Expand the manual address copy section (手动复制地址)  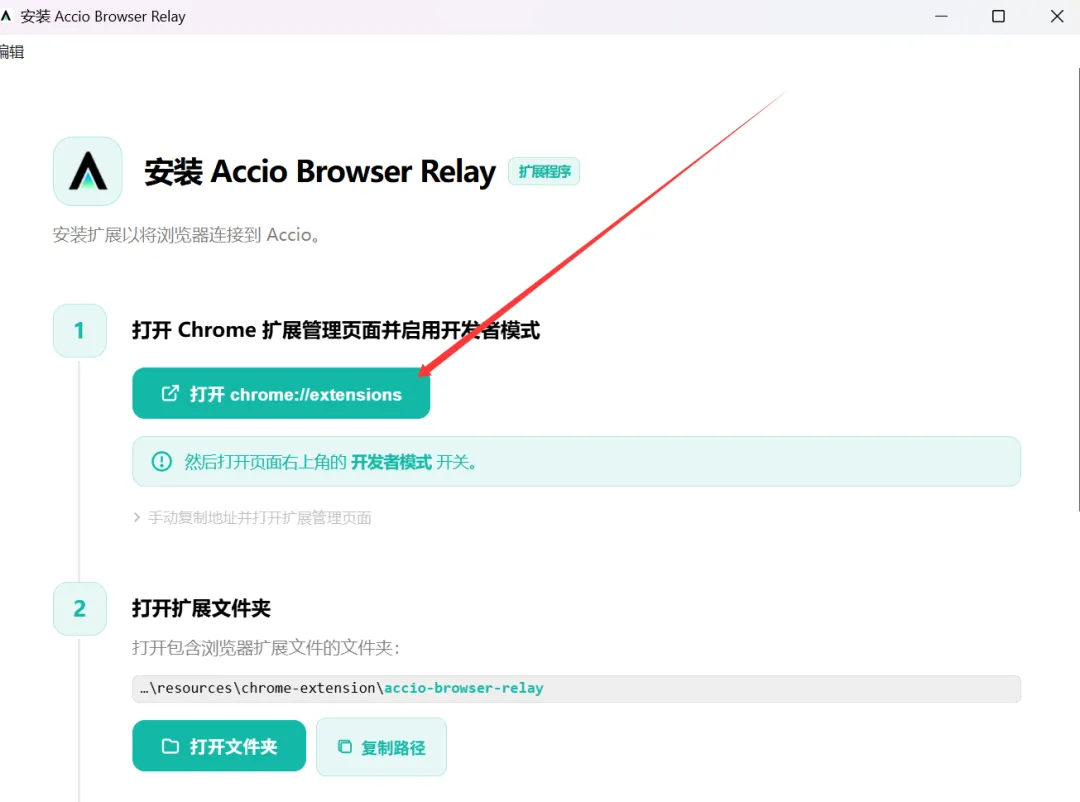point(252,517)
